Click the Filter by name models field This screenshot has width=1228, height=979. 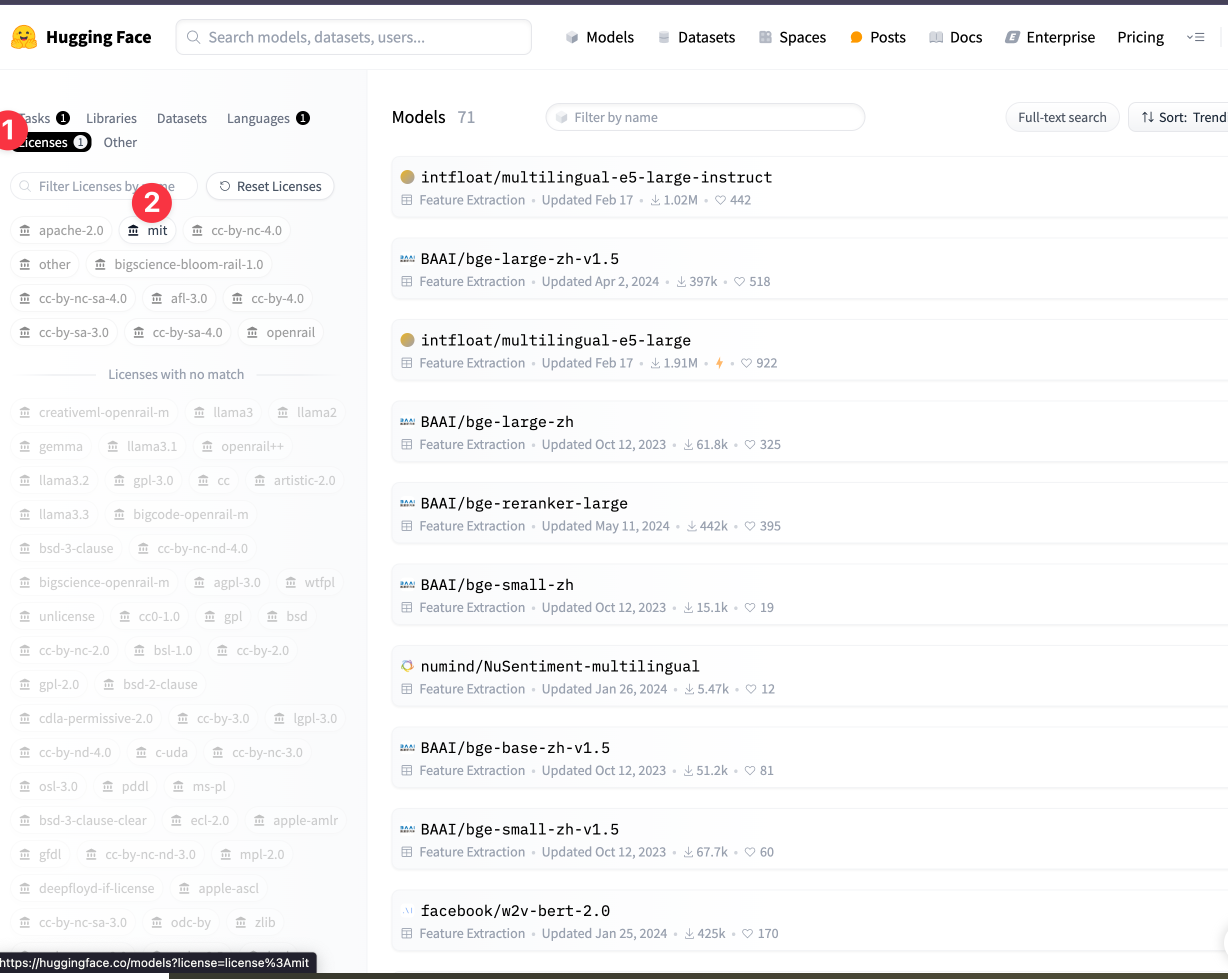[x=705, y=117]
